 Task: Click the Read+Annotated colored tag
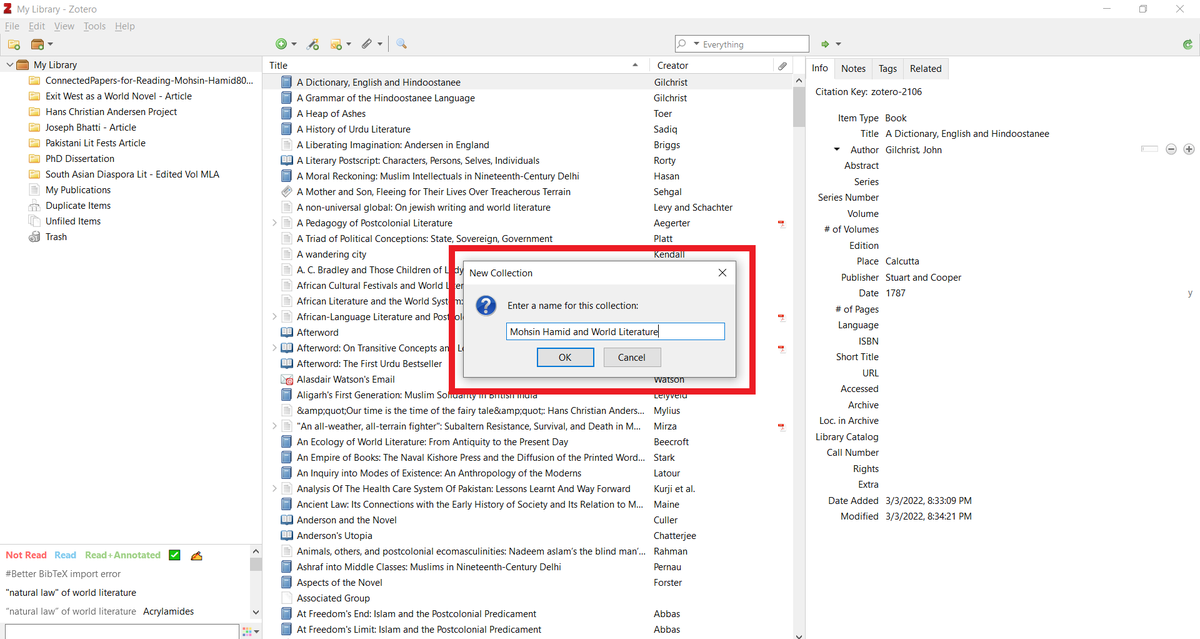click(122, 555)
